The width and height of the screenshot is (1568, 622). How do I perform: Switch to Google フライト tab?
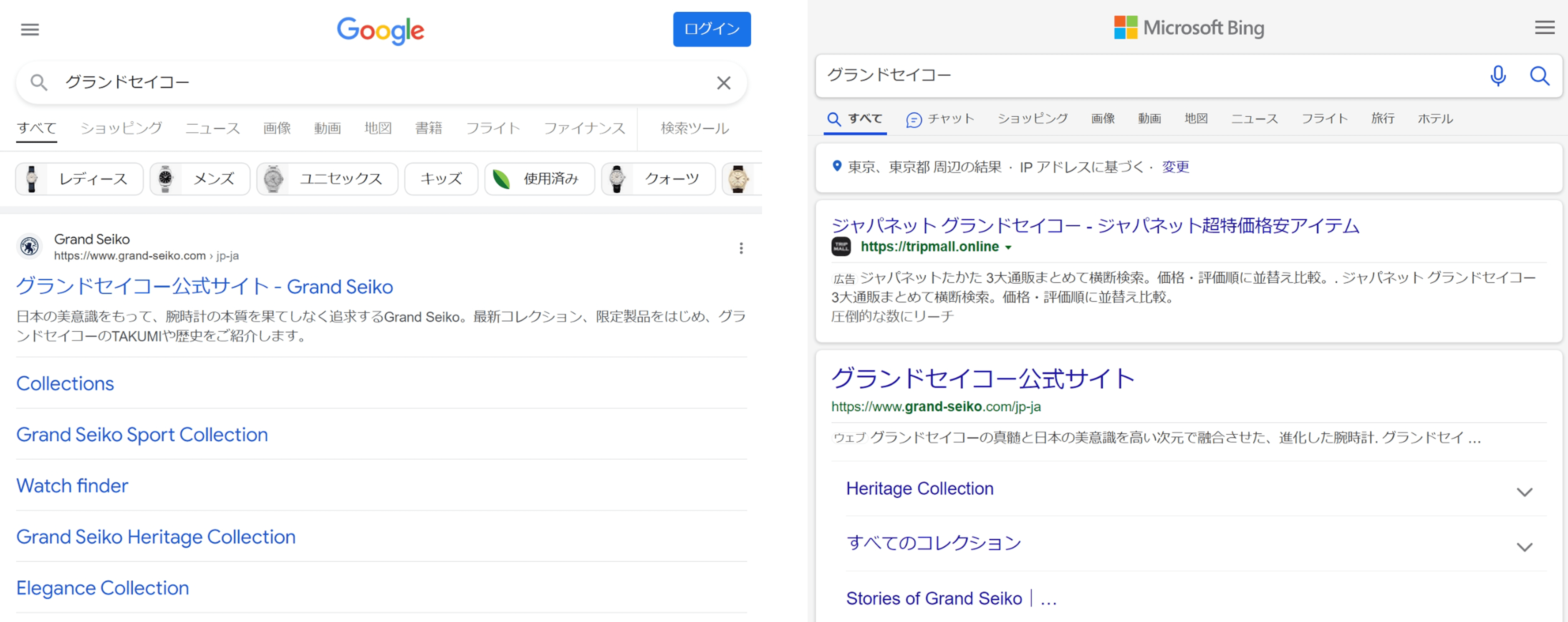[x=493, y=128]
